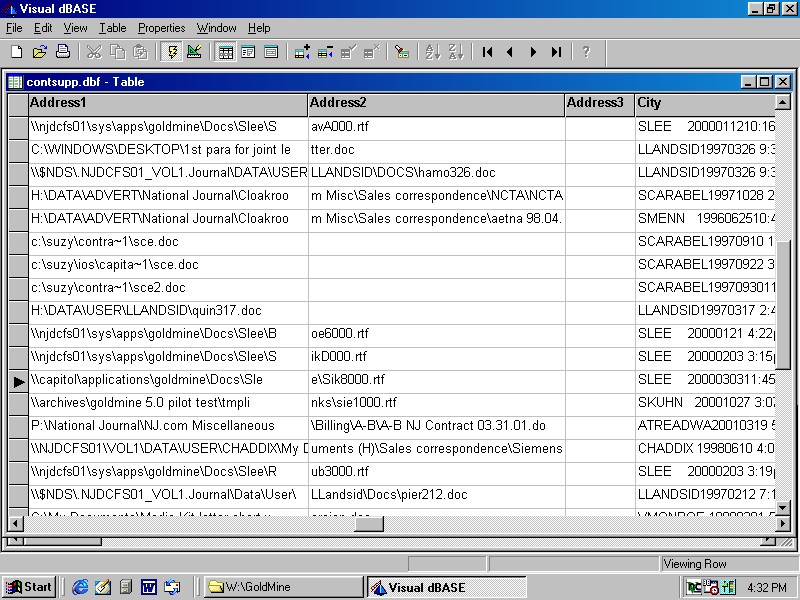800x600 pixels.
Task: Click the table's vertical scrollbar up arrow
Action: (783, 103)
